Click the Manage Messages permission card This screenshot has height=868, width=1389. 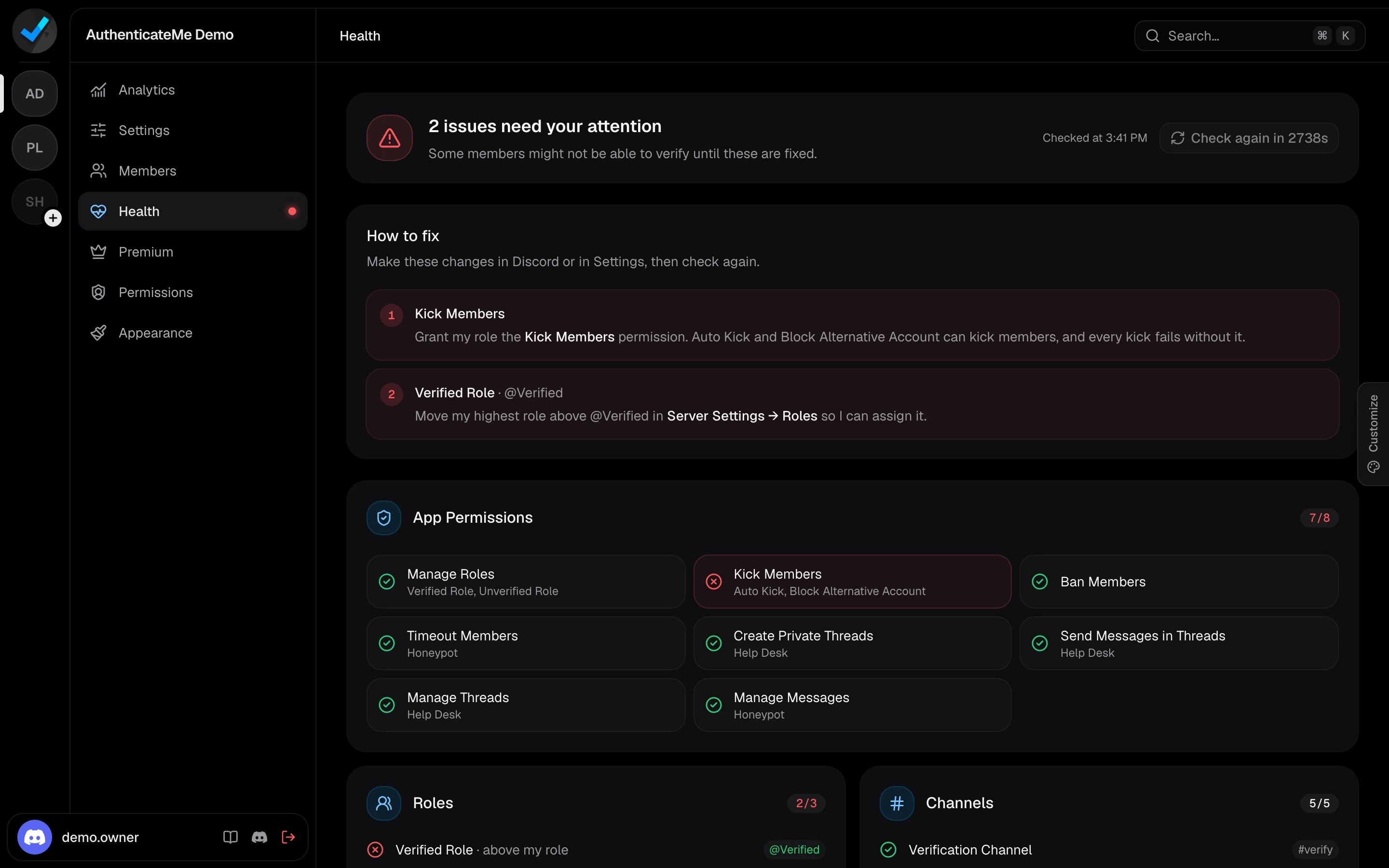[852, 705]
